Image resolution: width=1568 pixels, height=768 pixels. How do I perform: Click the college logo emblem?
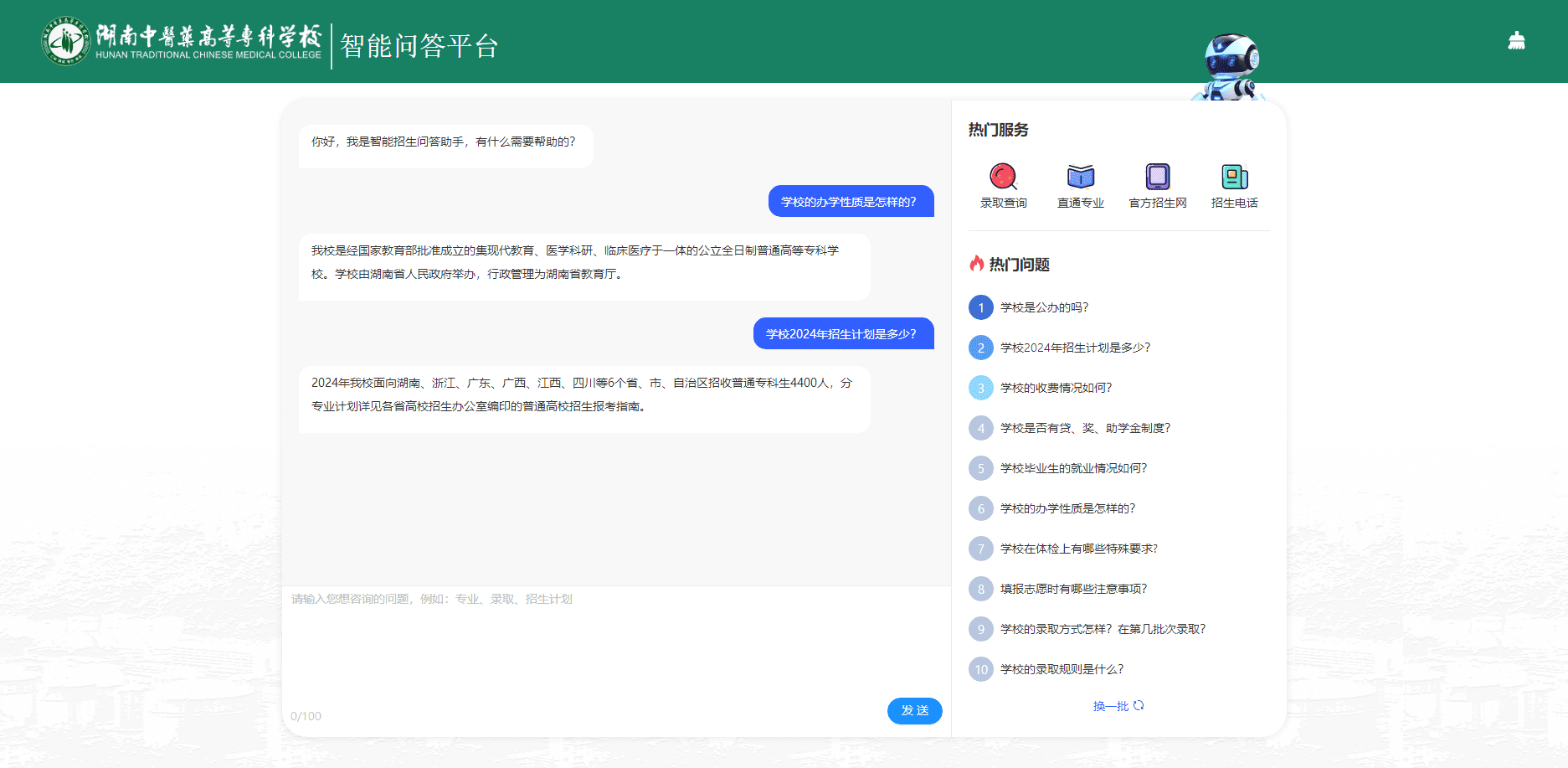tap(65, 41)
